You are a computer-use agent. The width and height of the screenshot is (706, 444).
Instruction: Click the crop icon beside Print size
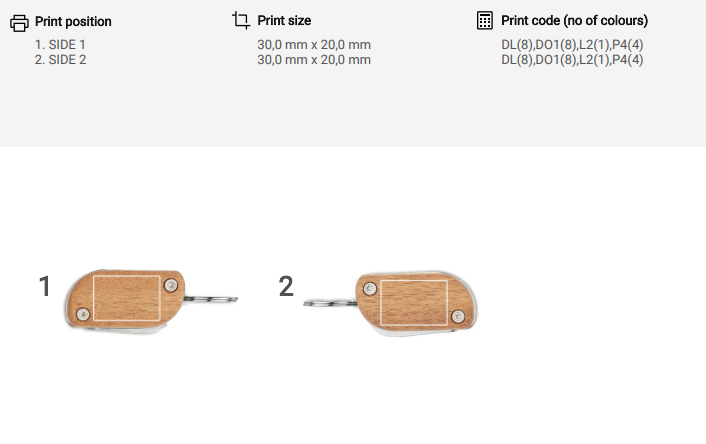click(240, 20)
